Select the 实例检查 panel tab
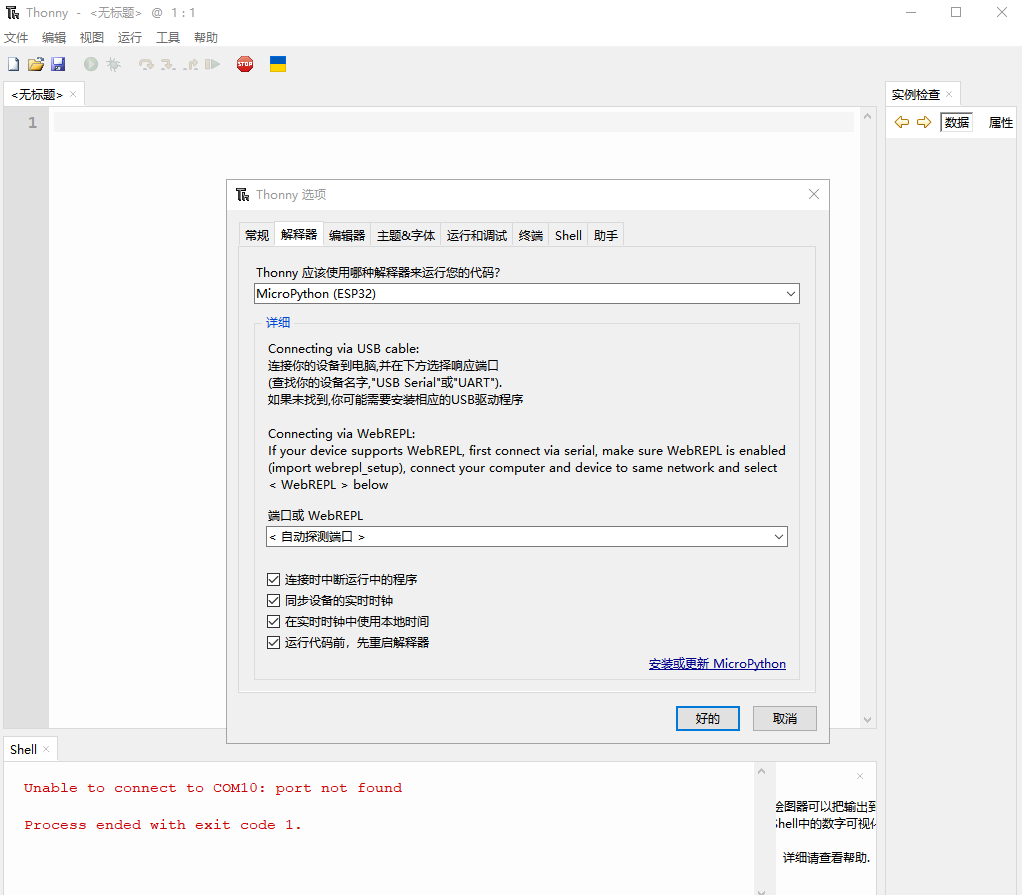The width and height of the screenshot is (1022, 895). coord(916,95)
